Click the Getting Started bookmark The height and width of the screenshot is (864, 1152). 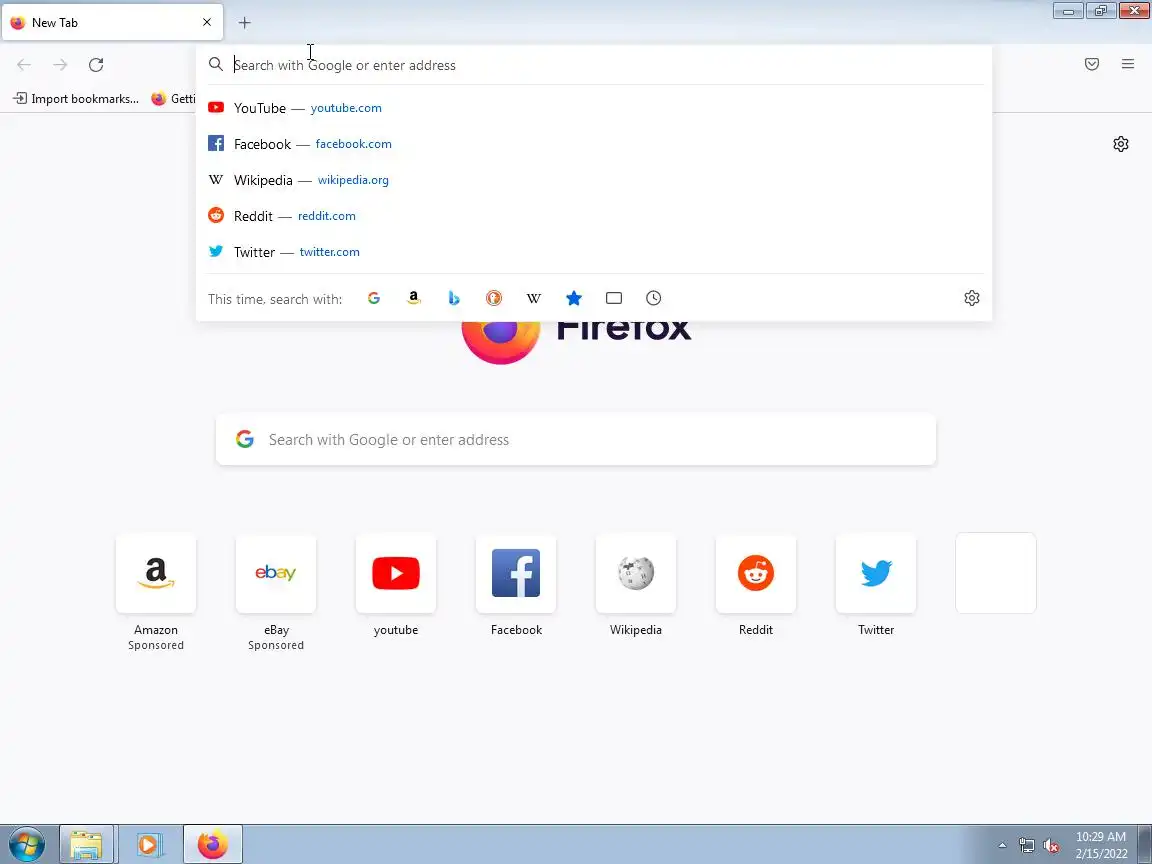pyautogui.click(x=173, y=98)
